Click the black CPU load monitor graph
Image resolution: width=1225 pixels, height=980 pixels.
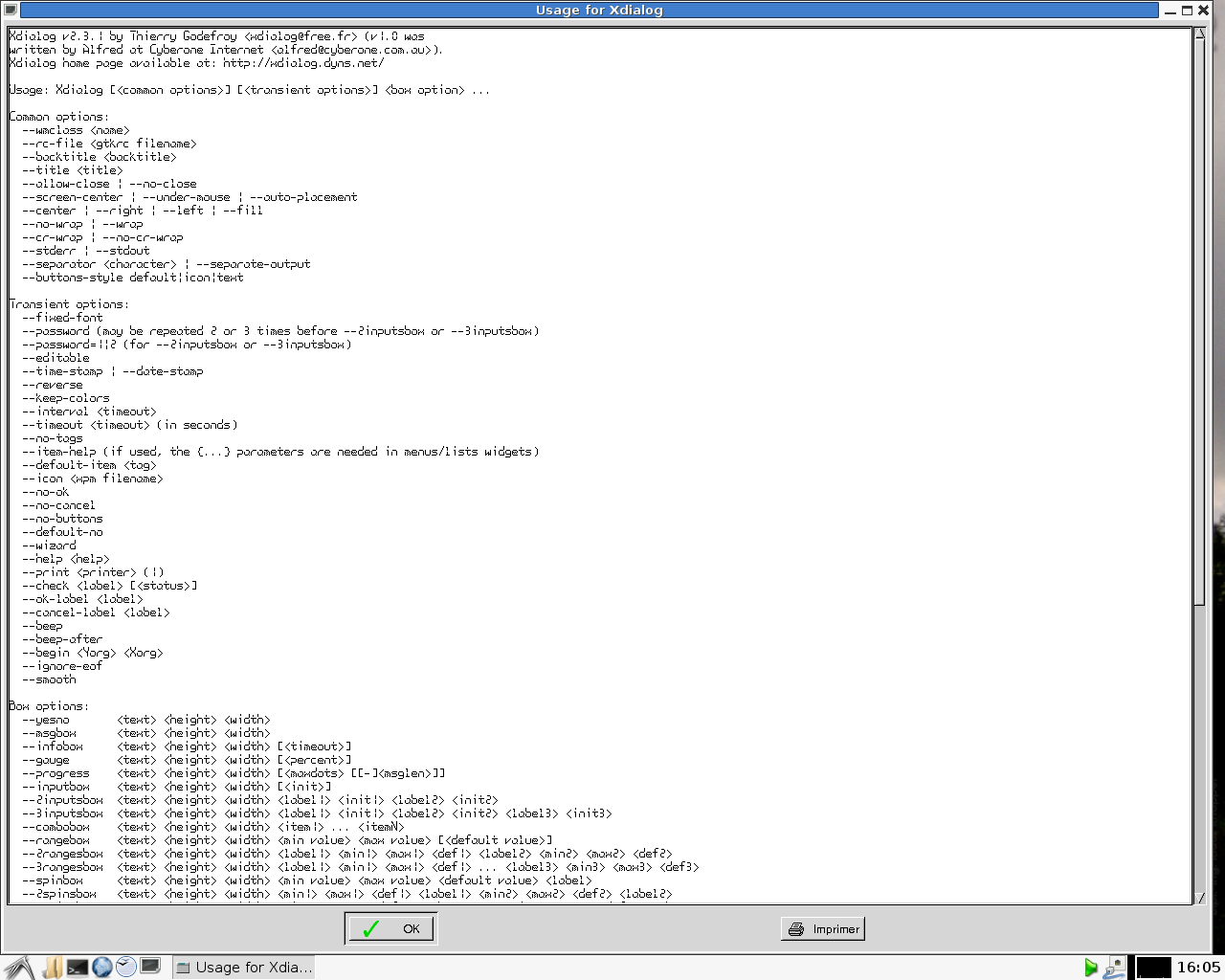[x=1153, y=968]
